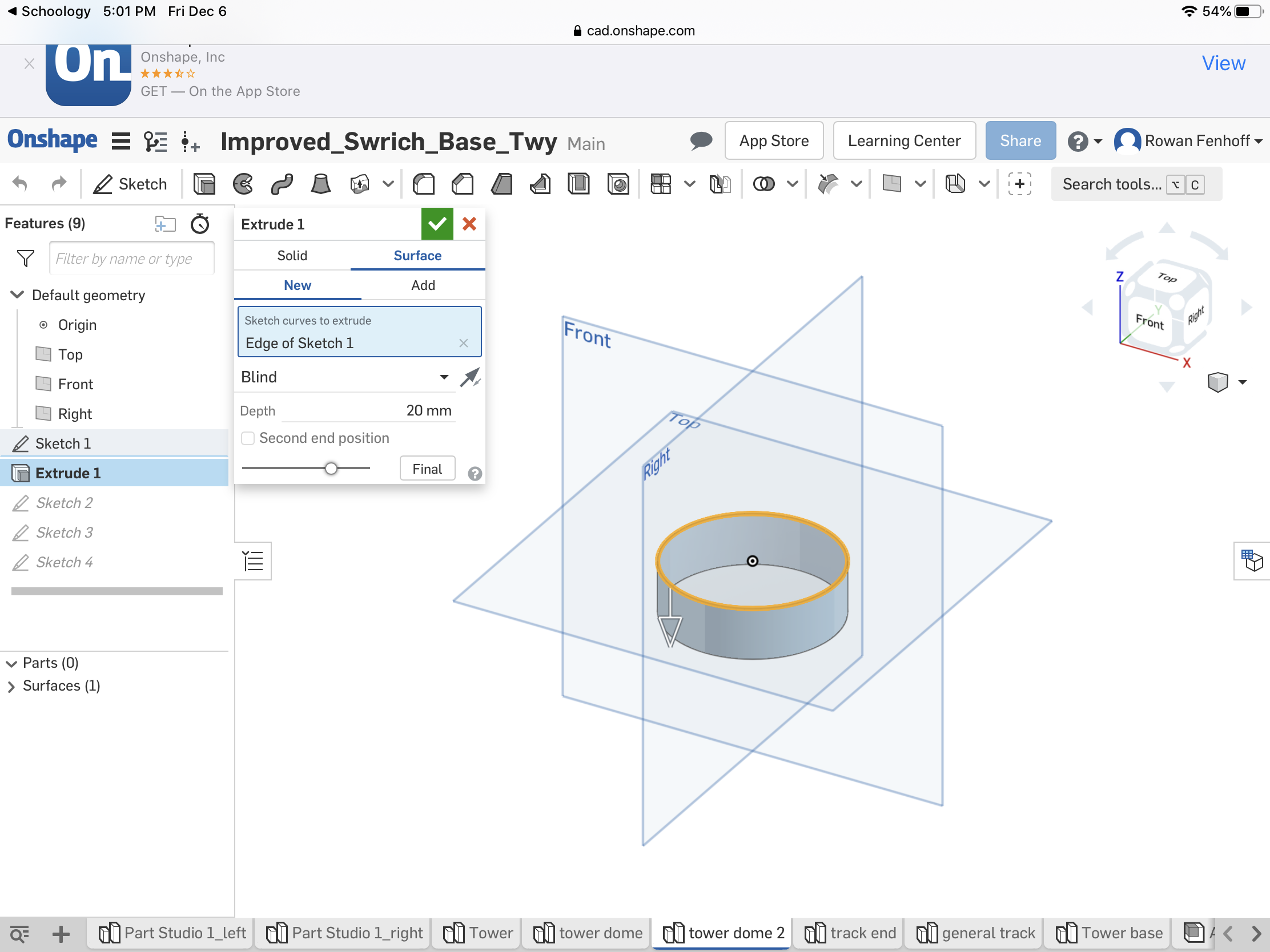Enable the Second end position checkbox
The height and width of the screenshot is (952, 1270).
[247, 438]
